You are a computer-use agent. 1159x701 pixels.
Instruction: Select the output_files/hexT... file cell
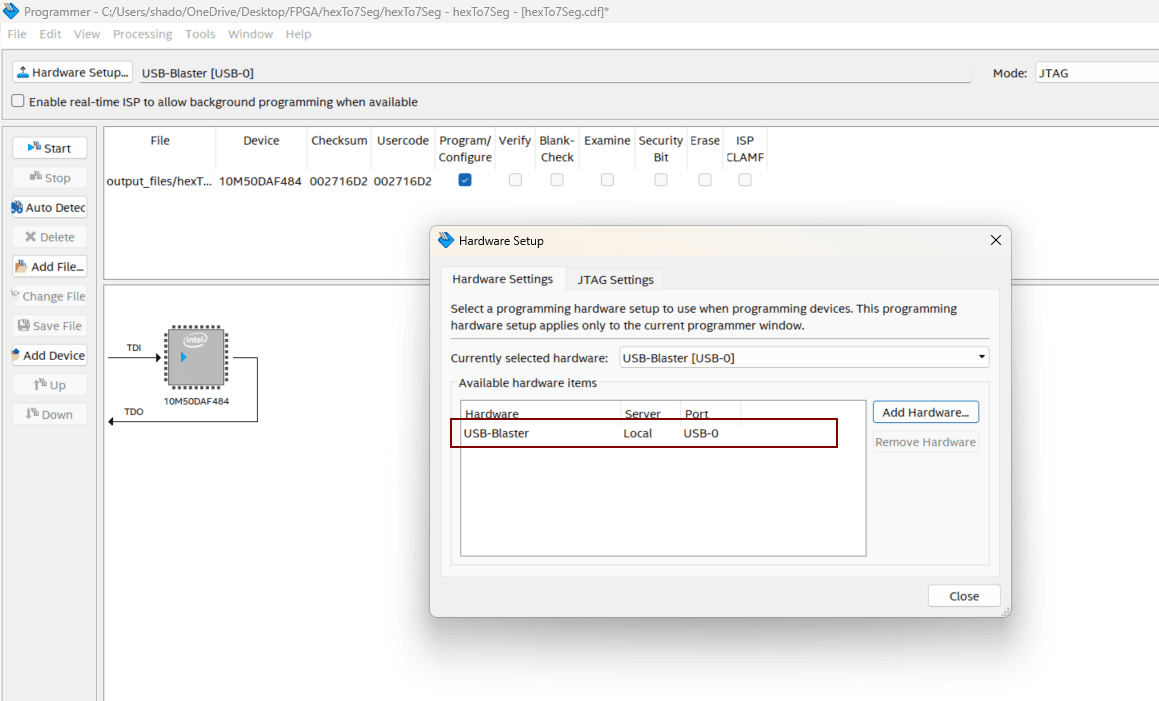pyautogui.click(x=159, y=180)
